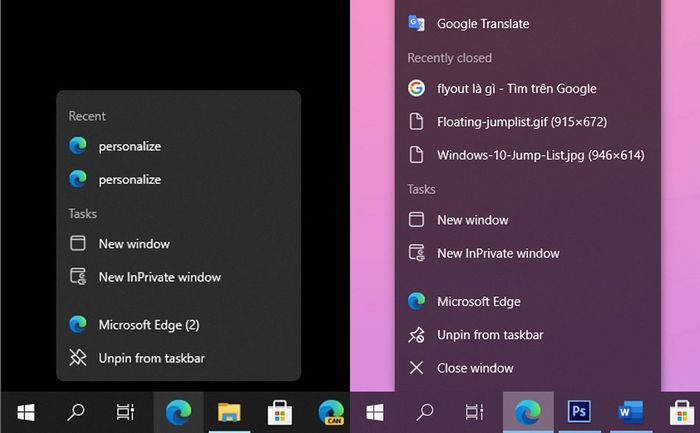700x433 pixels.
Task: Launch Word from the taskbar
Action: [x=630, y=411]
